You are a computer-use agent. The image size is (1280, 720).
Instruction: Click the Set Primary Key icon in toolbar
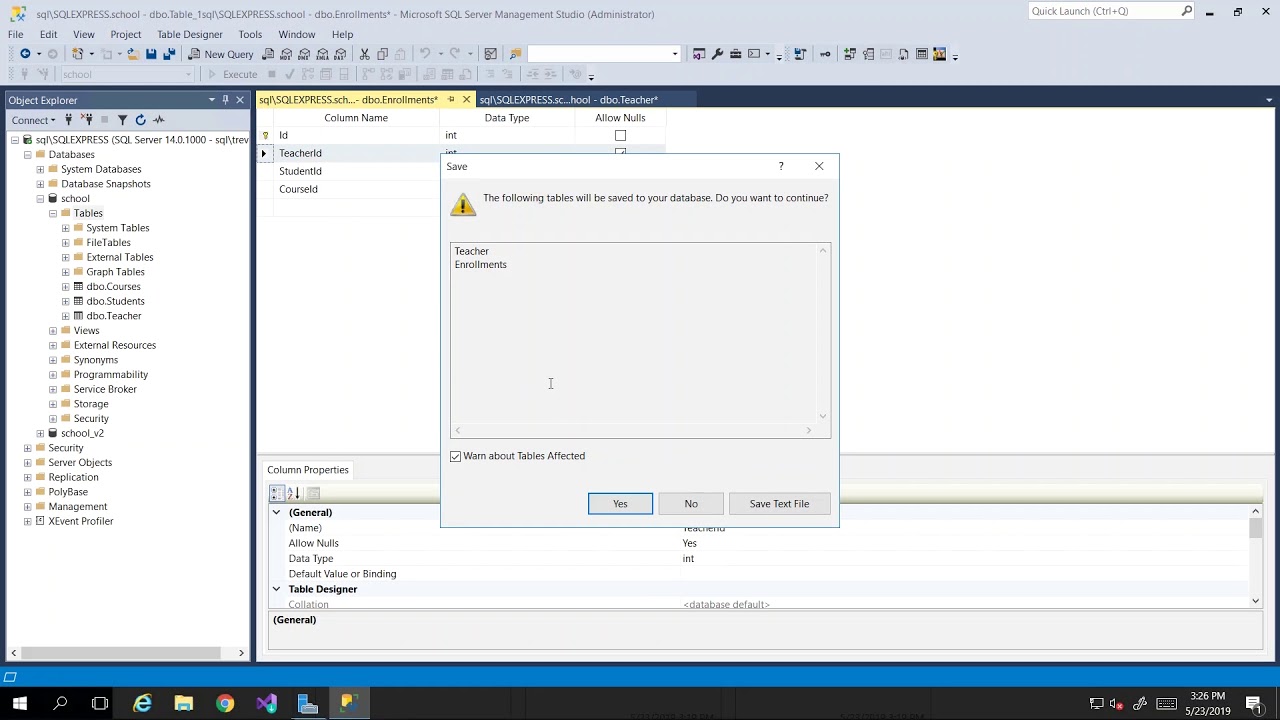tap(825, 54)
